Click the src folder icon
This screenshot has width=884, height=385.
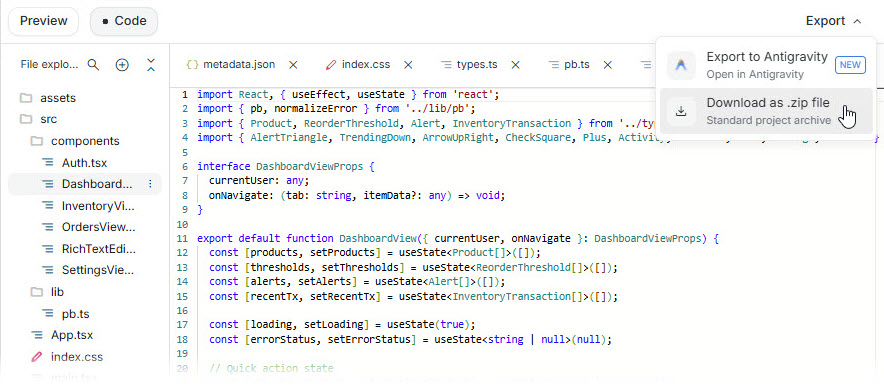(26, 120)
